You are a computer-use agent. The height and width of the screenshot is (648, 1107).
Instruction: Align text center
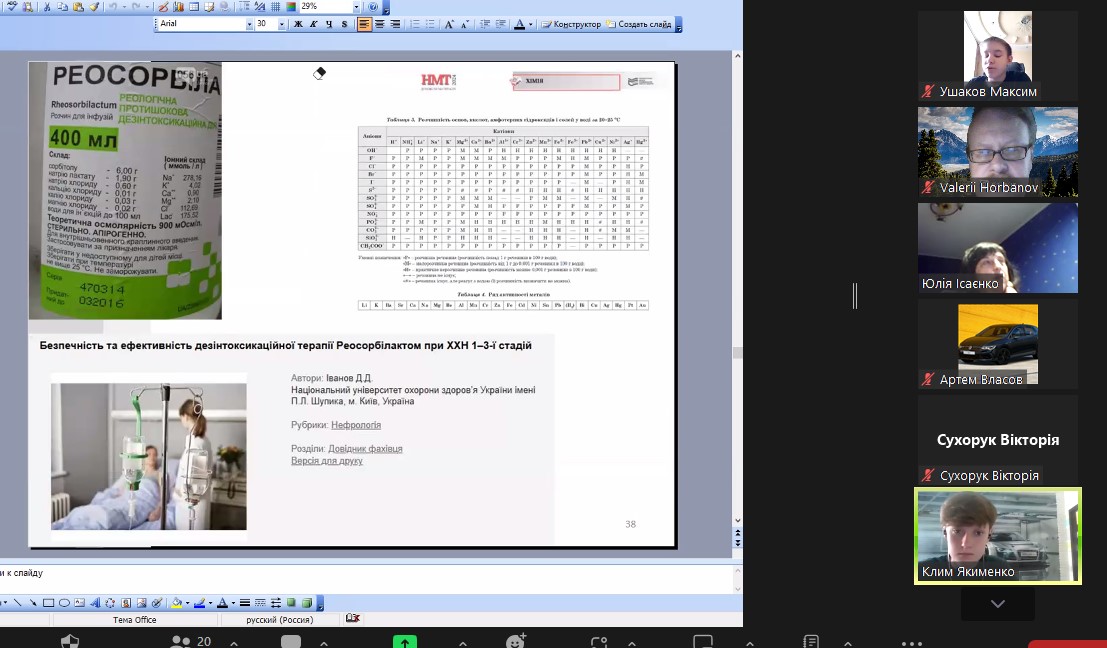click(380, 24)
